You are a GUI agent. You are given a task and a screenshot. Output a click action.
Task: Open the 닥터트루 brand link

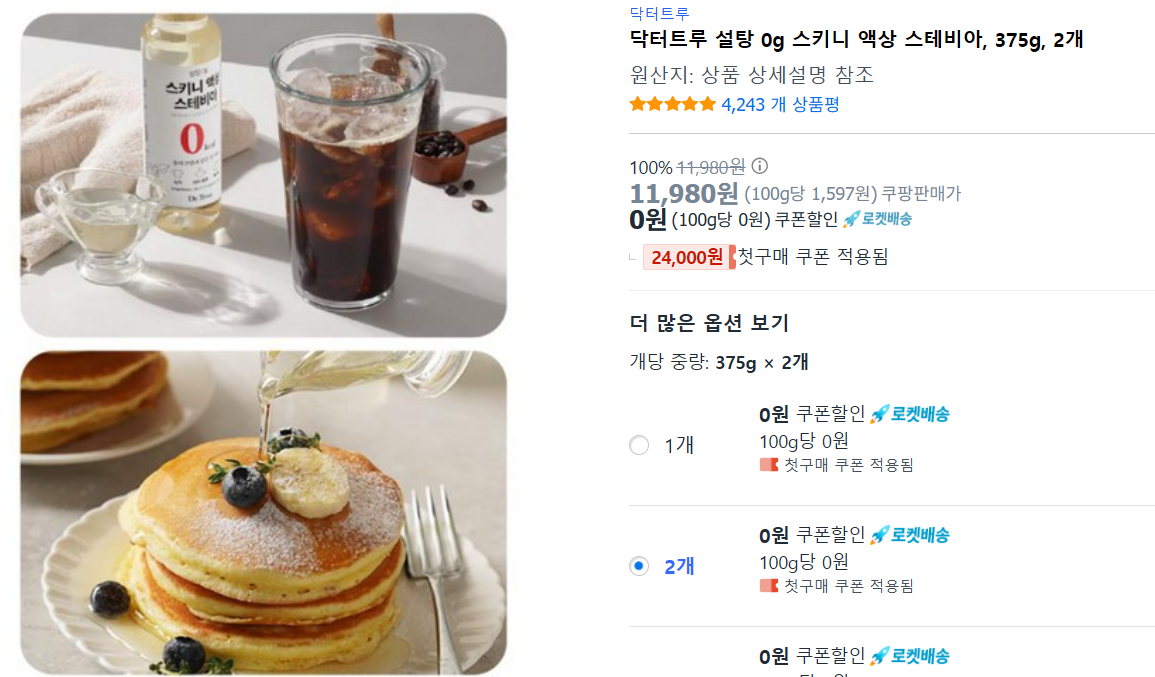659,13
